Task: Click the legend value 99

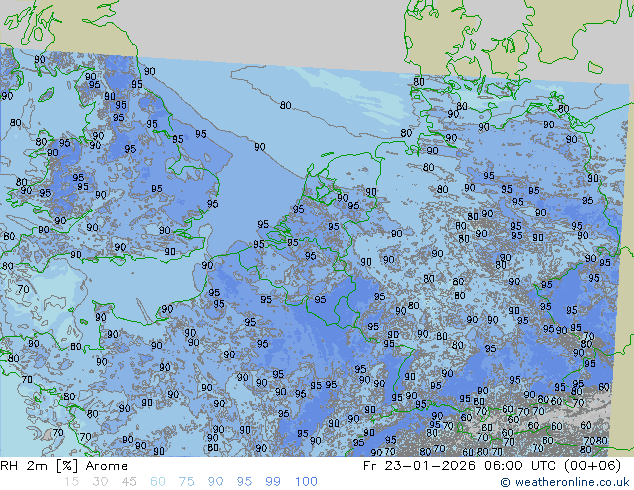Action: coord(273,482)
